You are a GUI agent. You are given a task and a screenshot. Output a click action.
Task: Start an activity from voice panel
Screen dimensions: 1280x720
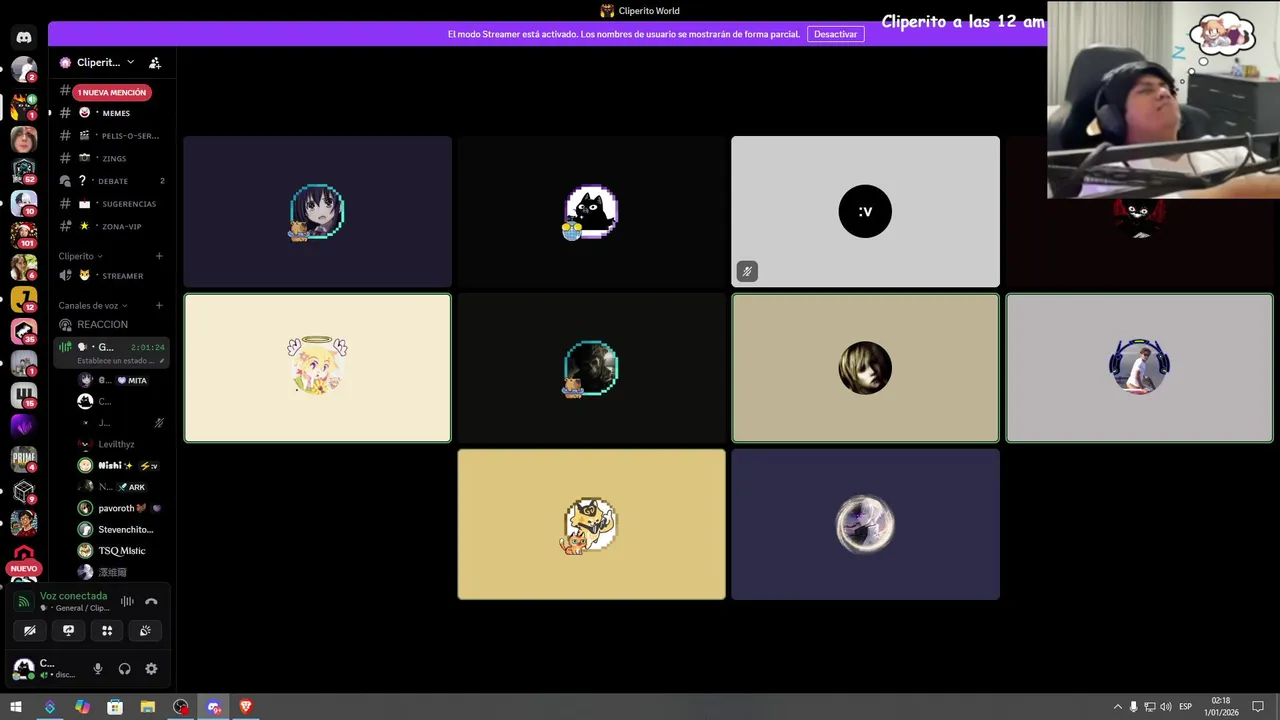coord(107,630)
